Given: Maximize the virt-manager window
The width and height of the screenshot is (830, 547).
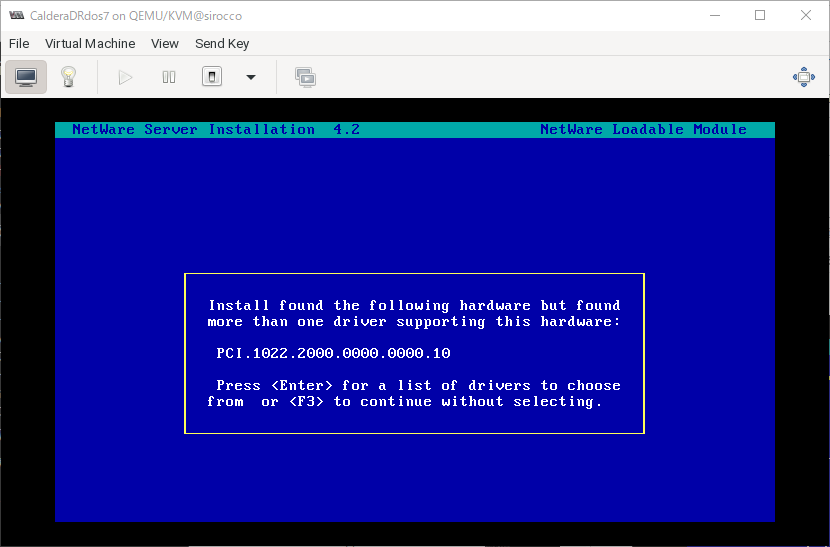Looking at the screenshot, I should tap(760, 15).
